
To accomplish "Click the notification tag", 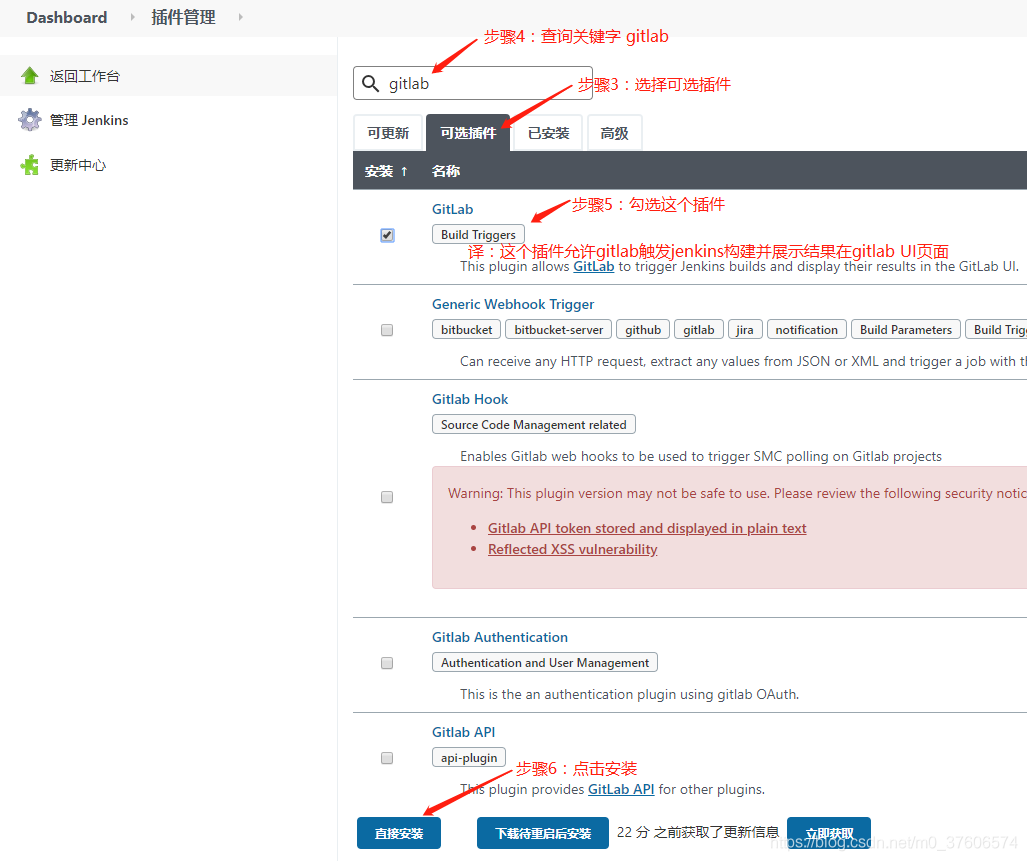I will 806,329.
